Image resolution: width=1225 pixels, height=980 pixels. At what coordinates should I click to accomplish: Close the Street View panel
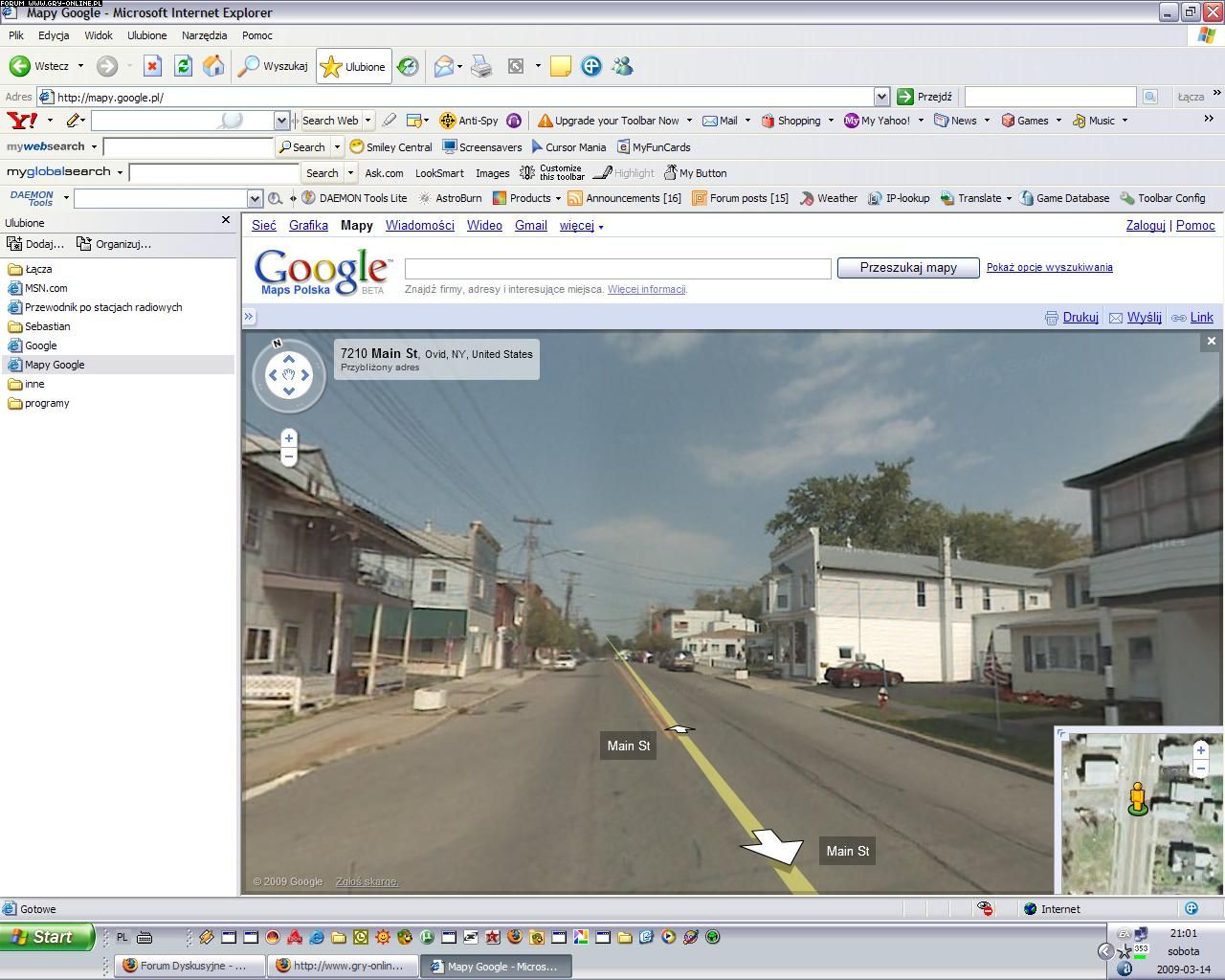point(1211,341)
